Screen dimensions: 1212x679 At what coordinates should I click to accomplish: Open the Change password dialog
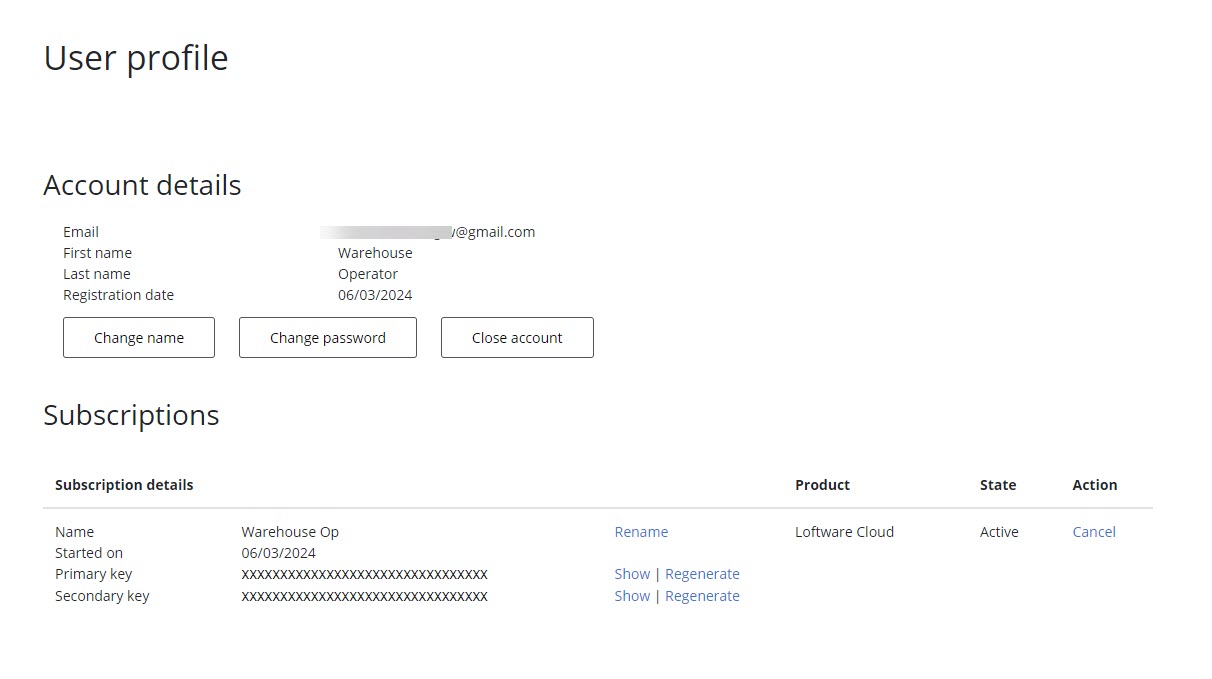(x=327, y=338)
